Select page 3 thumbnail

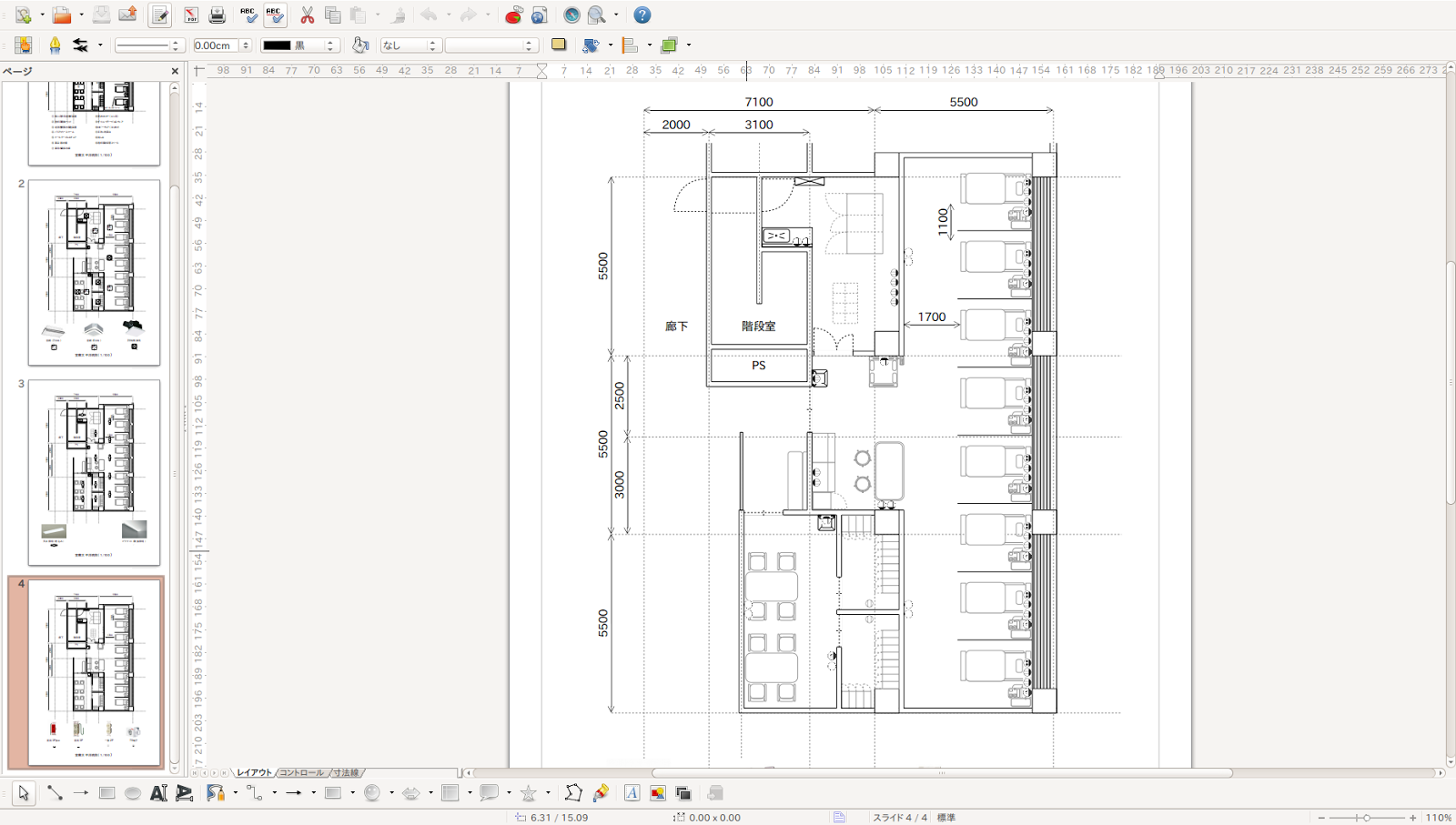point(94,473)
